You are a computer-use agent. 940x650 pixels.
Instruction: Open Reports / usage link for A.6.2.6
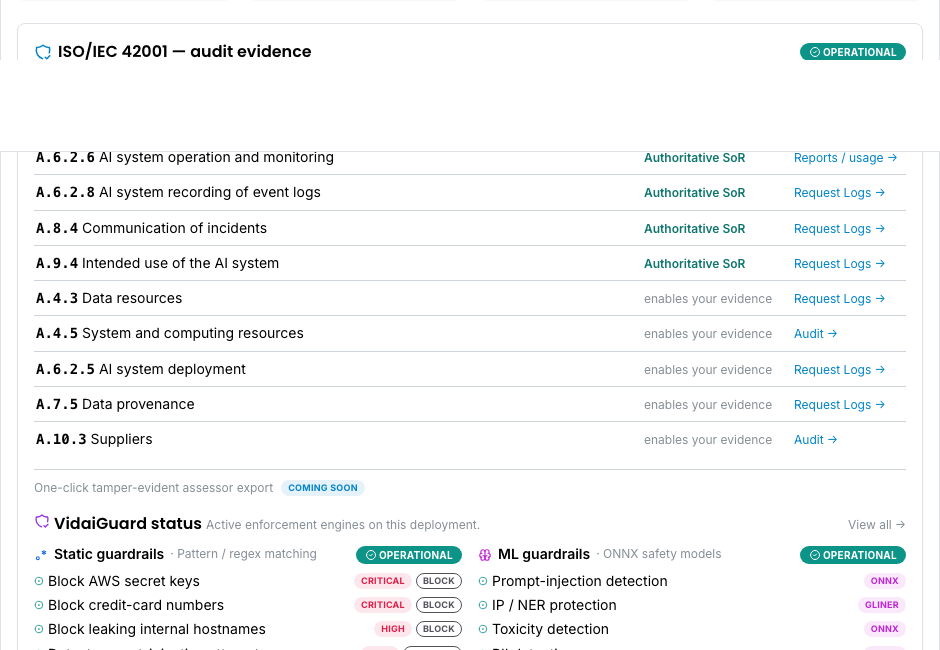pyautogui.click(x=845, y=158)
